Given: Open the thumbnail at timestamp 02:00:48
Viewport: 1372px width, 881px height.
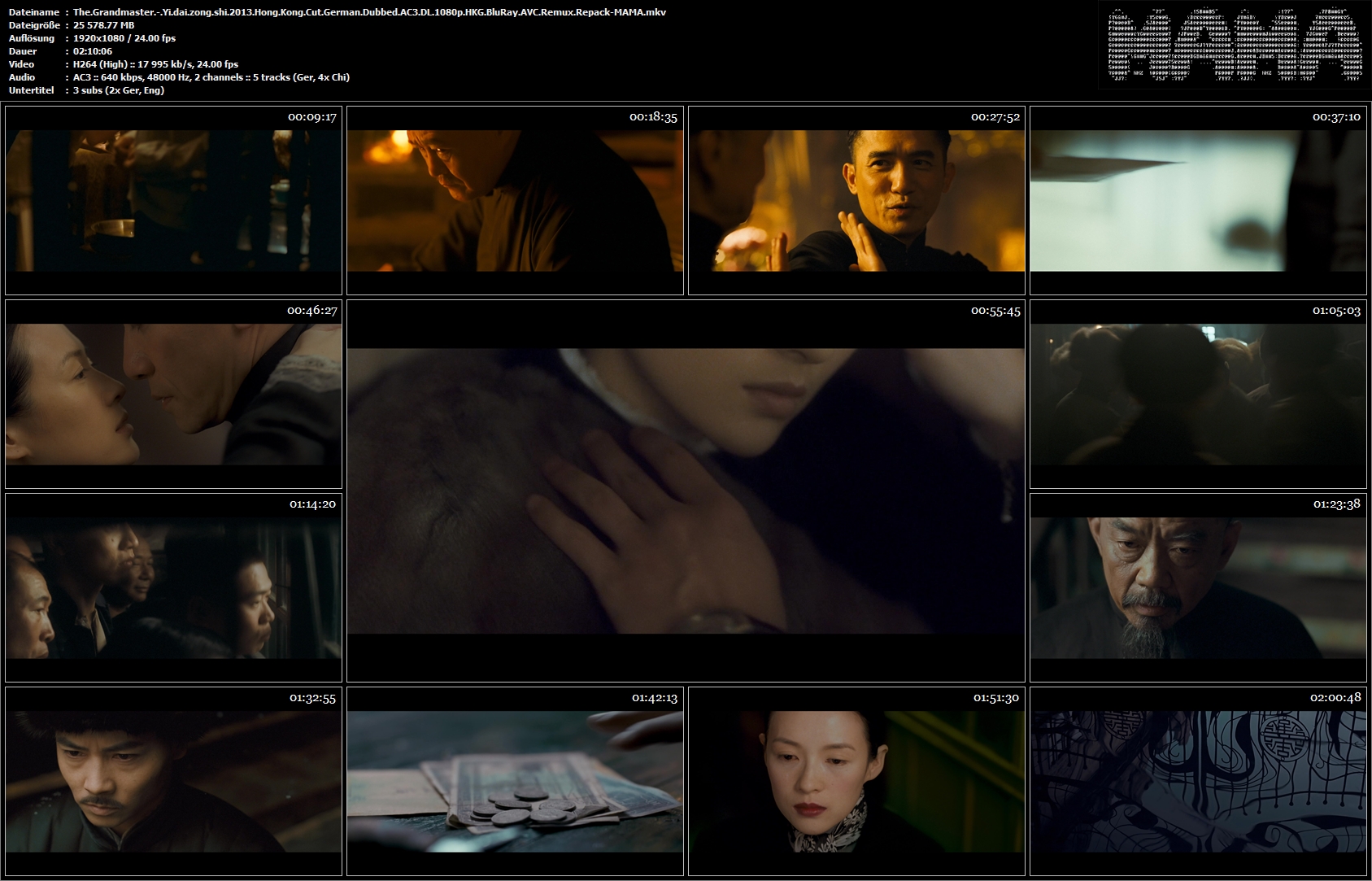Looking at the screenshot, I should (1198, 781).
